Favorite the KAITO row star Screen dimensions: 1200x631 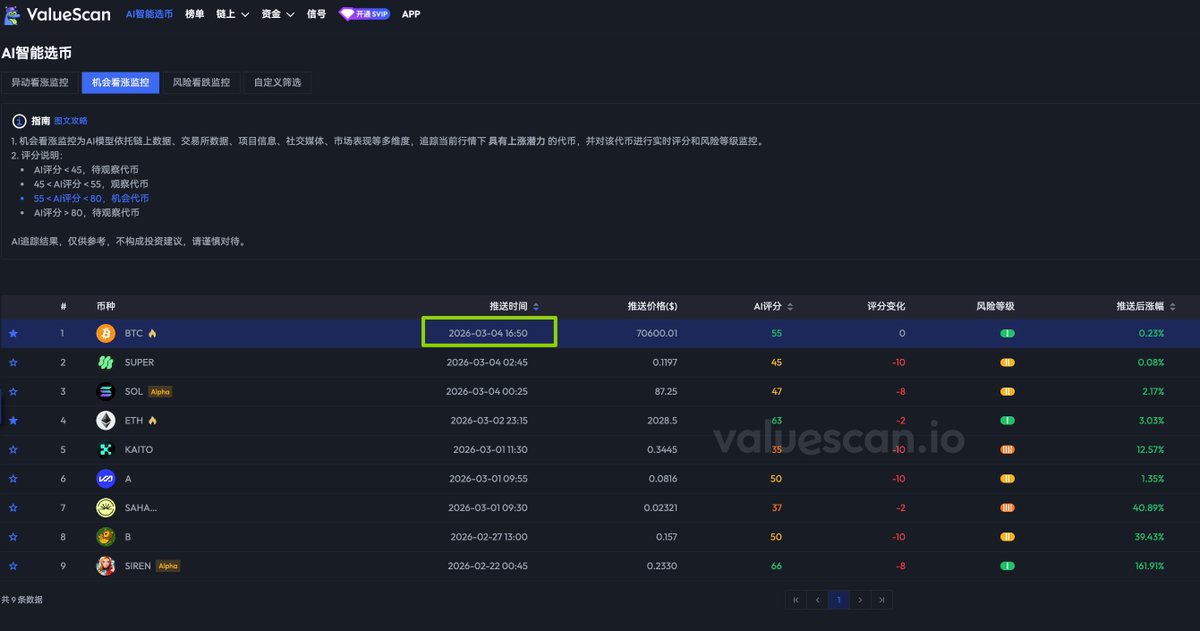click(x=13, y=450)
